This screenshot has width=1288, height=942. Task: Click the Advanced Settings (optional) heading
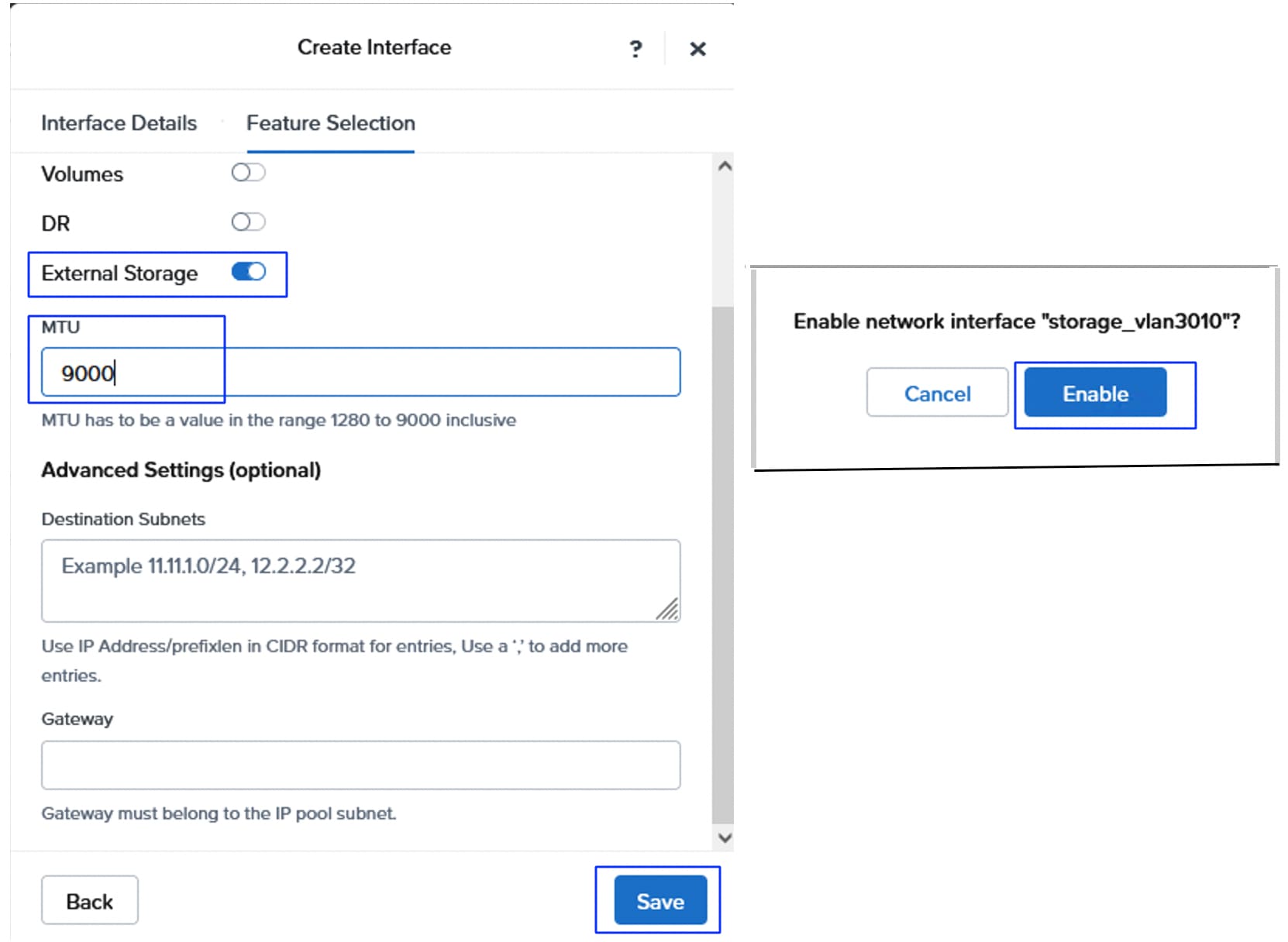(x=181, y=470)
